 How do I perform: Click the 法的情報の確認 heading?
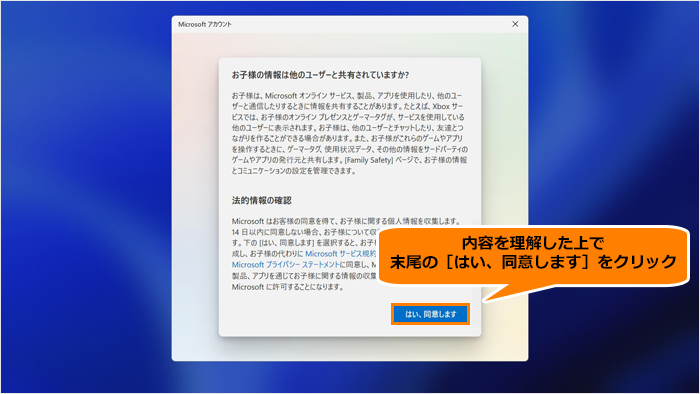pos(262,200)
